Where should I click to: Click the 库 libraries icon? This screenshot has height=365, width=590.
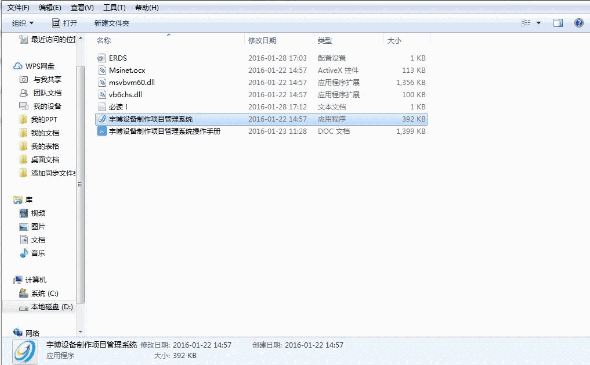pyautogui.click(x=18, y=200)
